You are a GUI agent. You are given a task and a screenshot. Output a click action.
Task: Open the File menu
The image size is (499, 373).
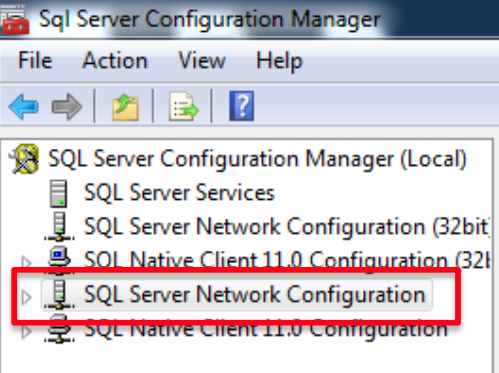point(35,61)
